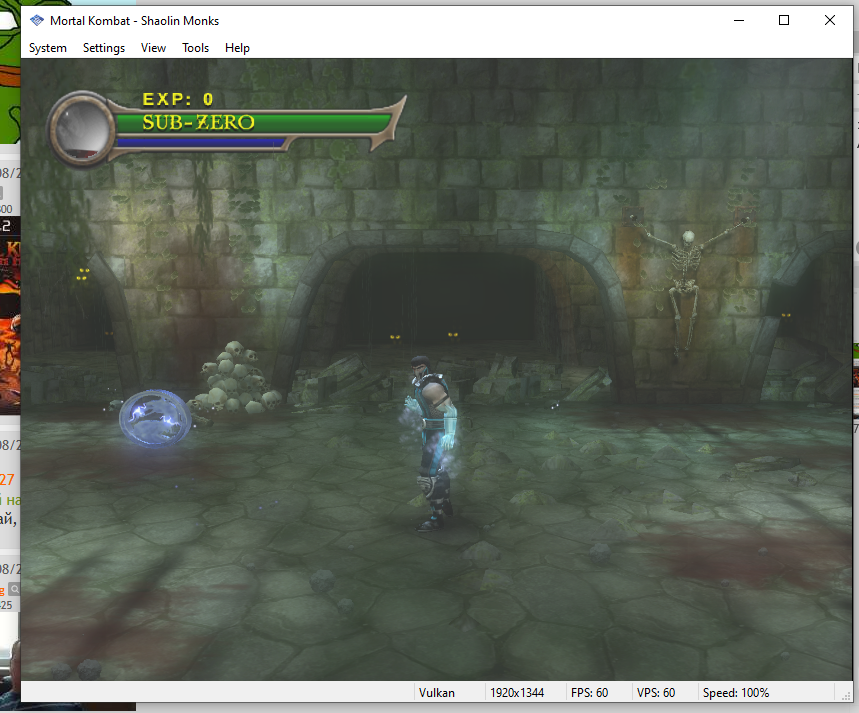Click the 1920x1344 resolution status entry
The image size is (859, 713).
click(x=517, y=693)
